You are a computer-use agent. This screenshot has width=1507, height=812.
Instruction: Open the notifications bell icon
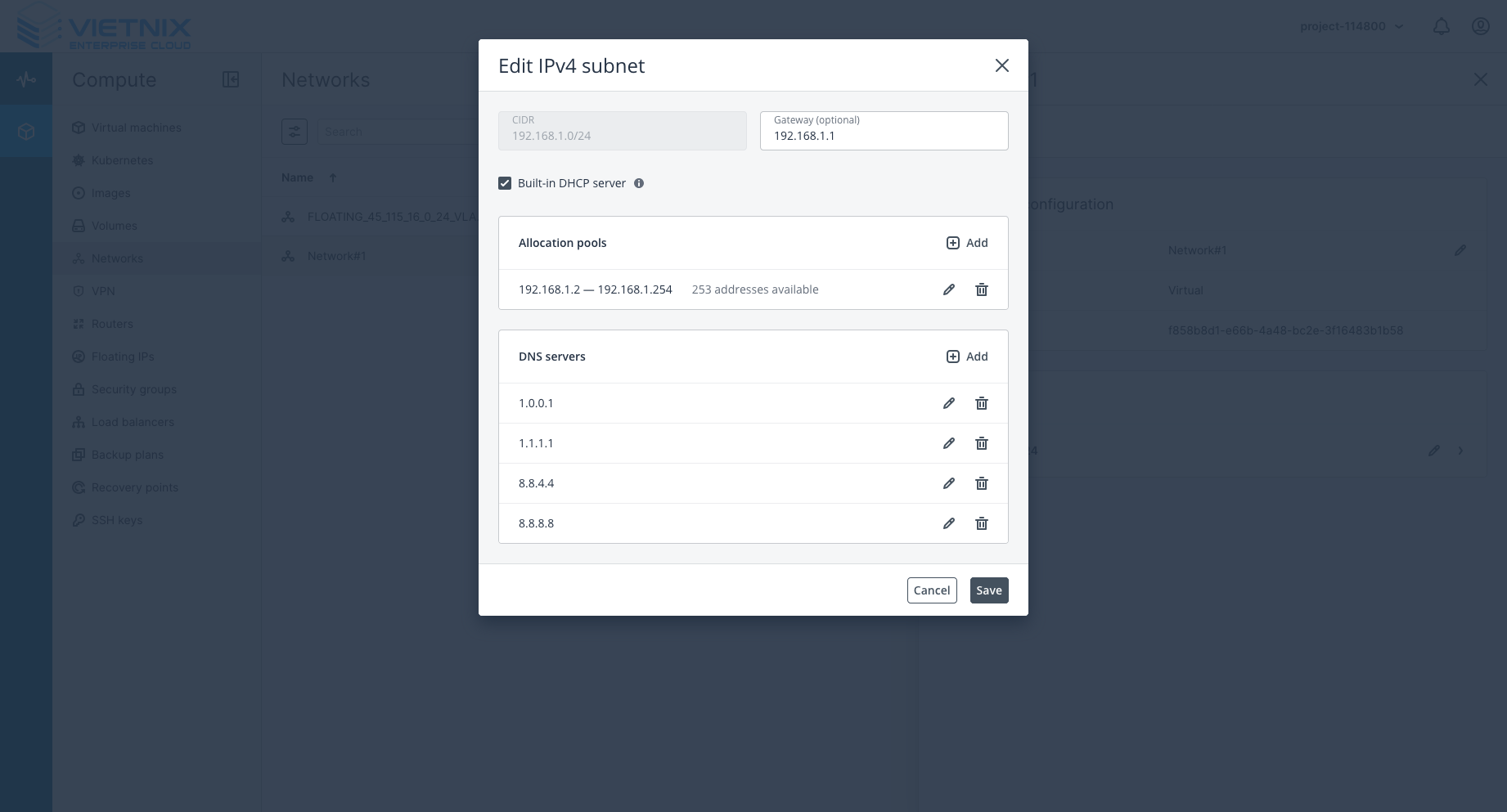click(1441, 26)
